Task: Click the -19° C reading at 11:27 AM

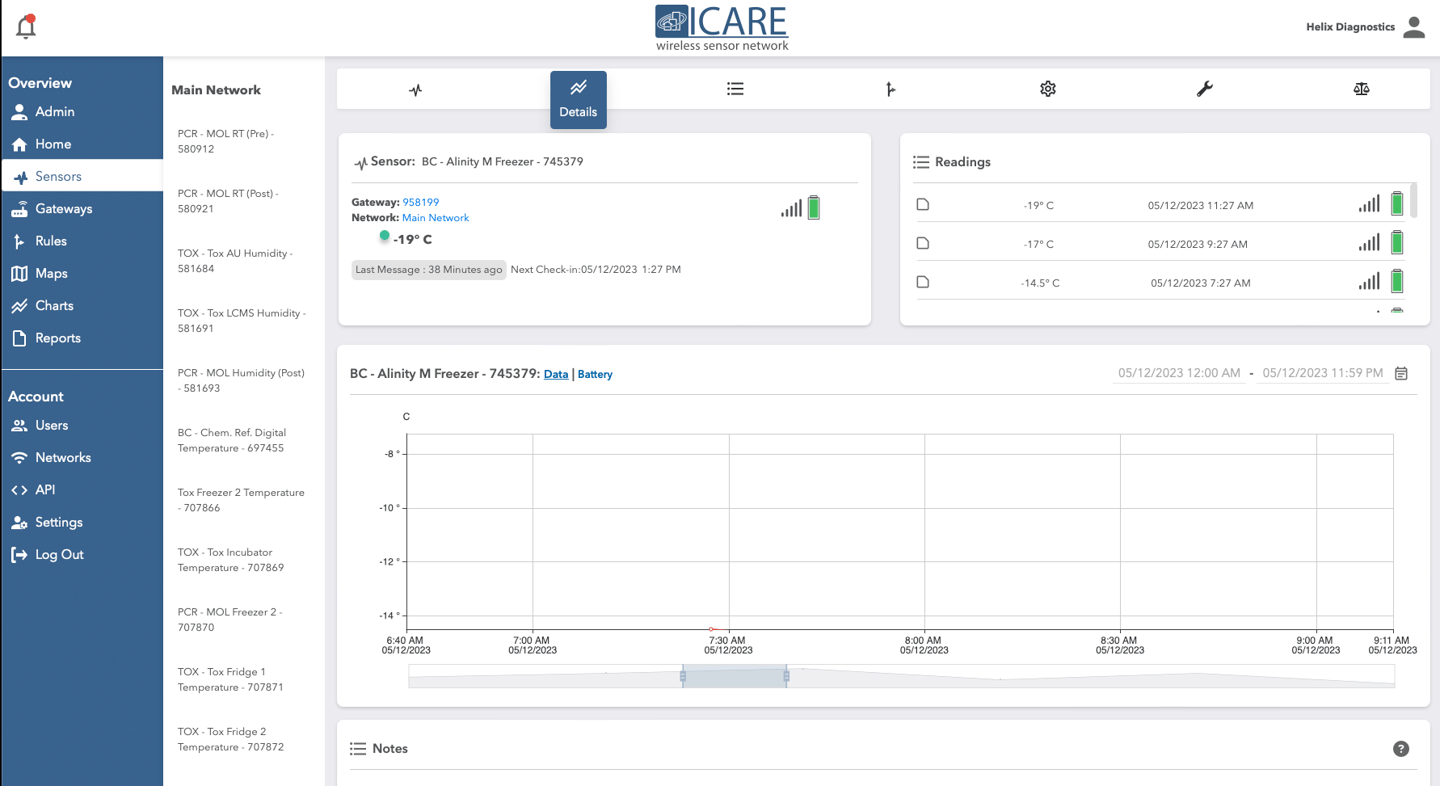Action: point(1038,205)
